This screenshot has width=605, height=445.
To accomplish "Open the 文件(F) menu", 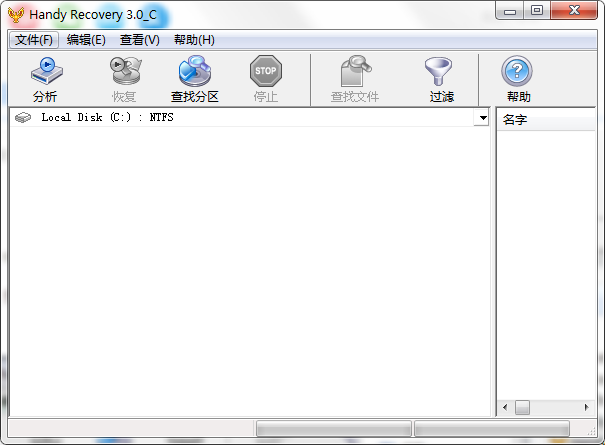I will click(34, 40).
